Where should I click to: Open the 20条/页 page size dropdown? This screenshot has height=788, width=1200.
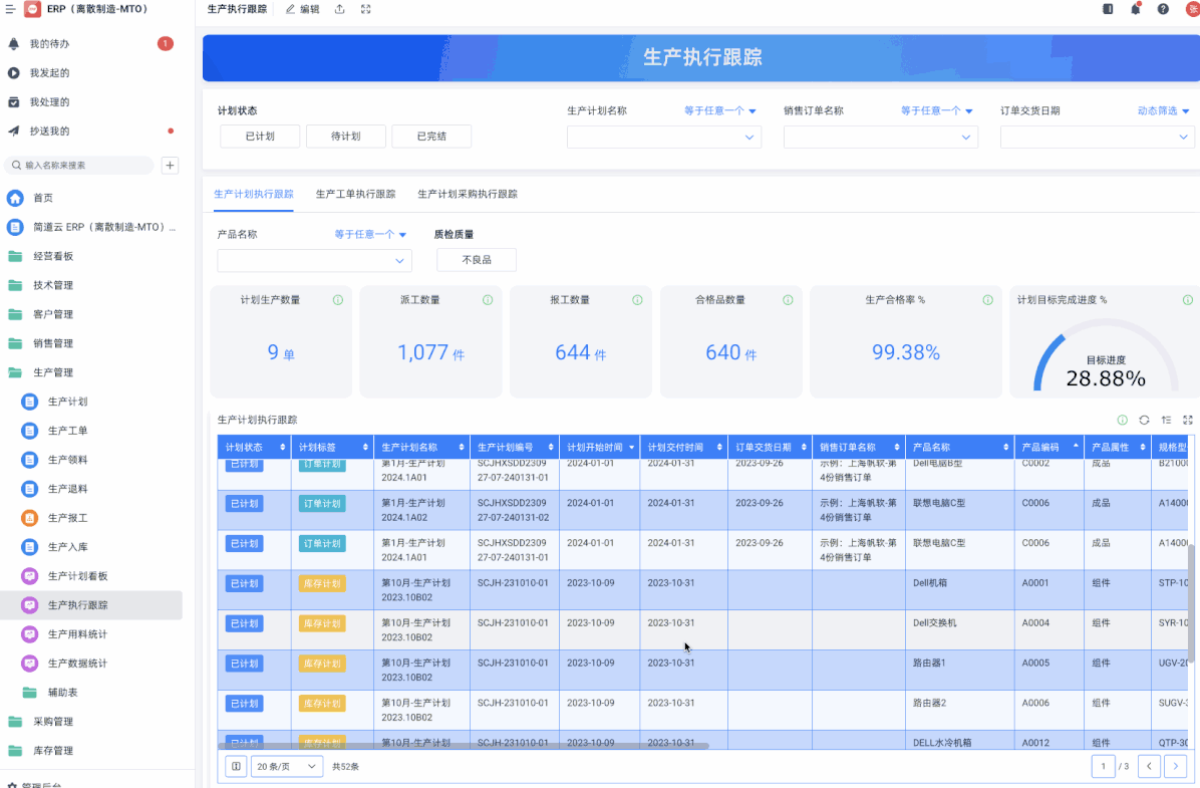click(286, 766)
